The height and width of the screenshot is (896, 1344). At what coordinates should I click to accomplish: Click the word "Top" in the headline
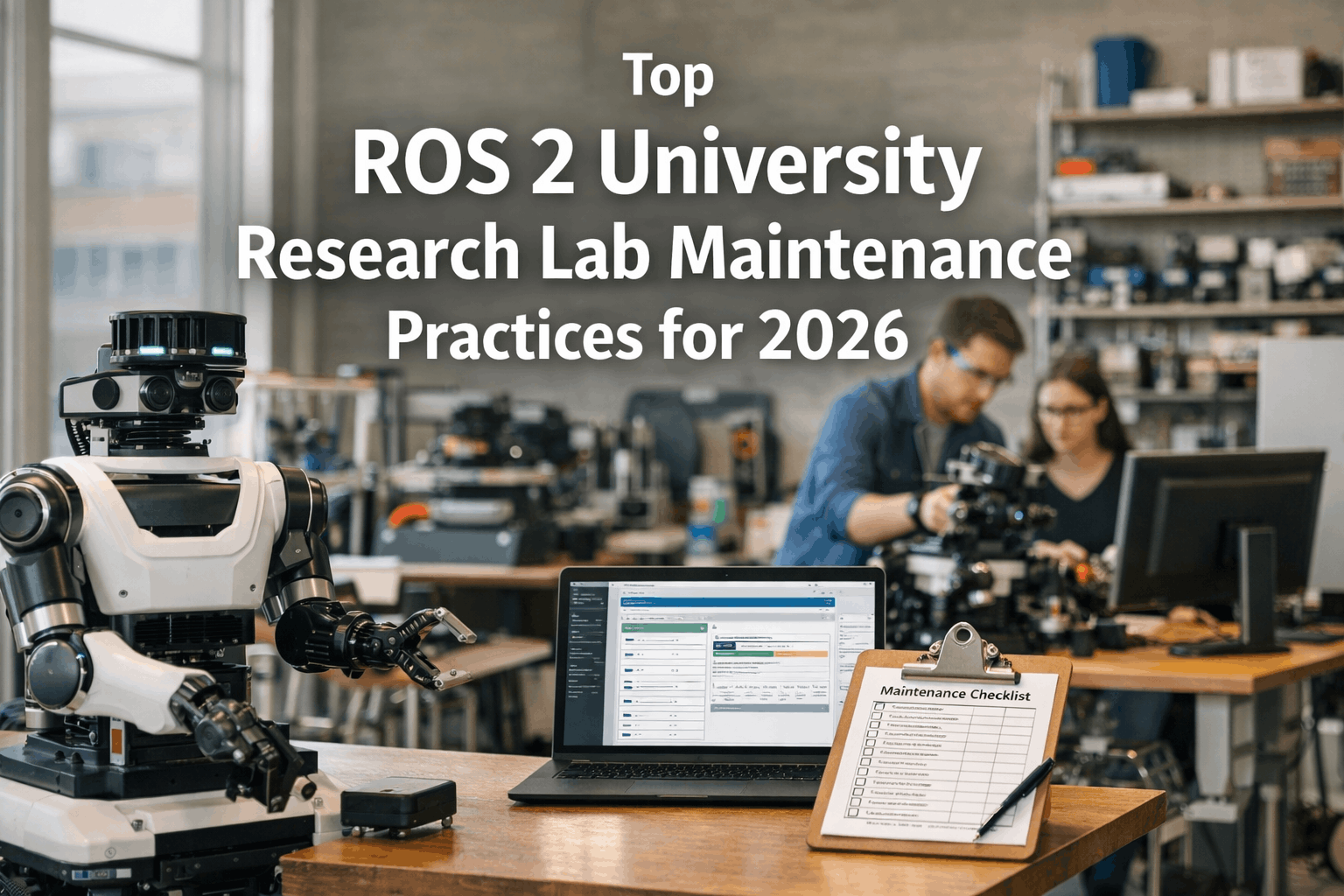[x=669, y=79]
